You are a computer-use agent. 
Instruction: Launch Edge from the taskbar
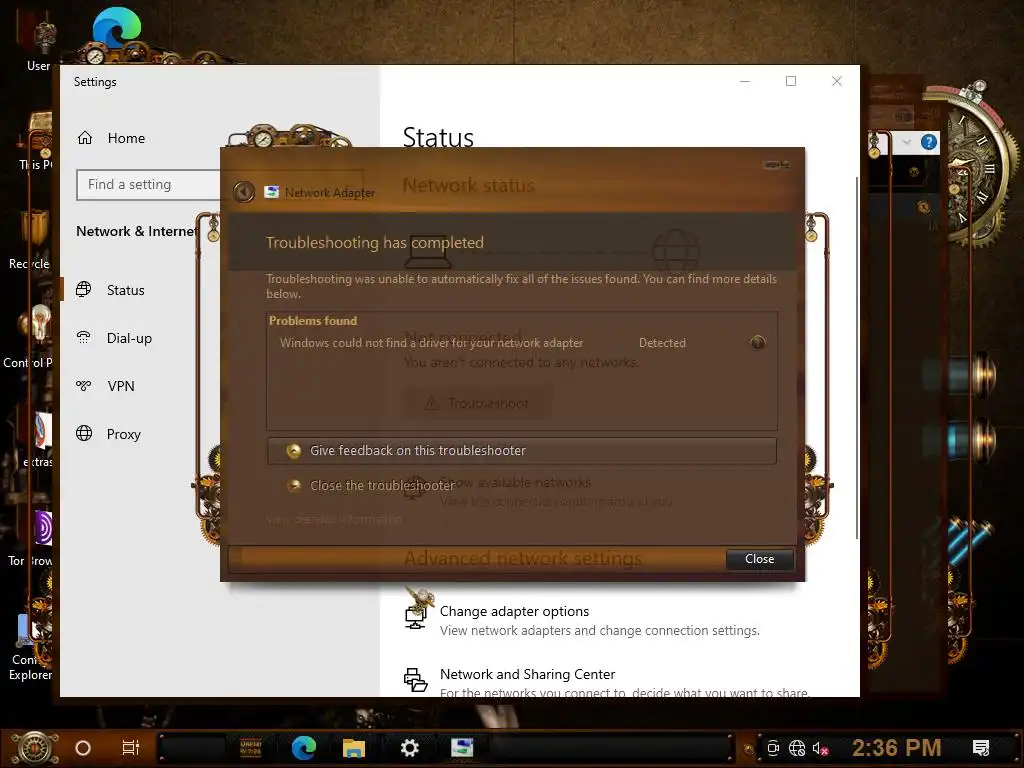[304, 748]
